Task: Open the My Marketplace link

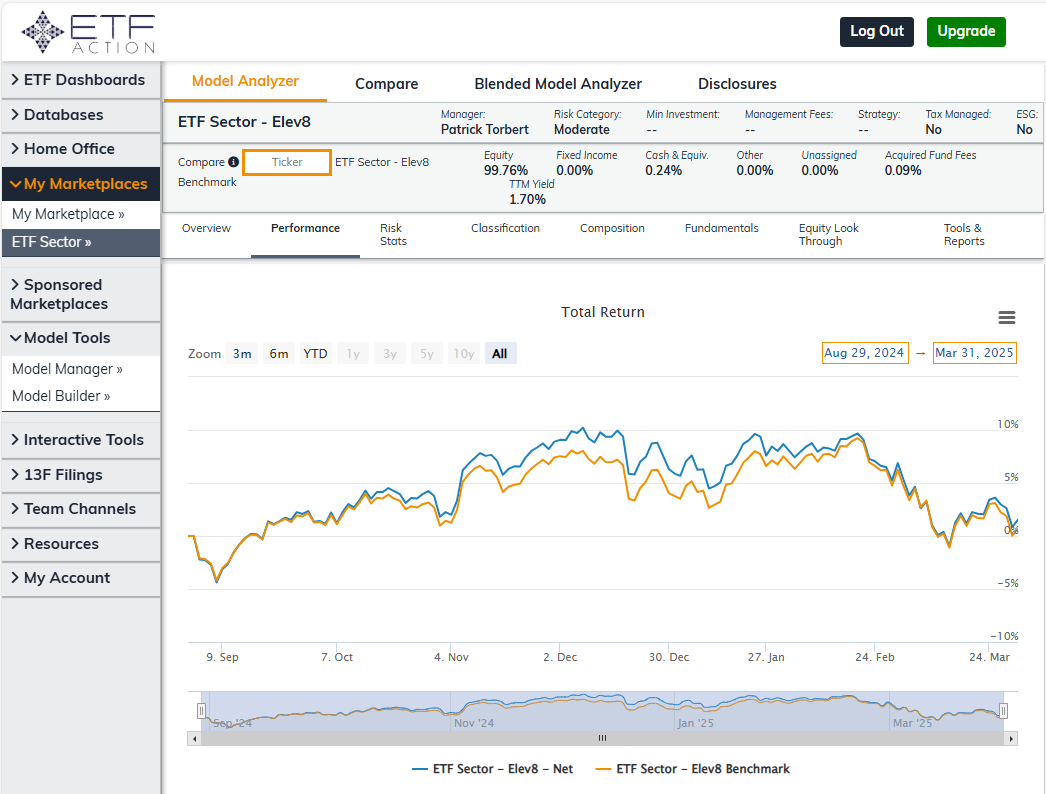Action: [x=68, y=214]
